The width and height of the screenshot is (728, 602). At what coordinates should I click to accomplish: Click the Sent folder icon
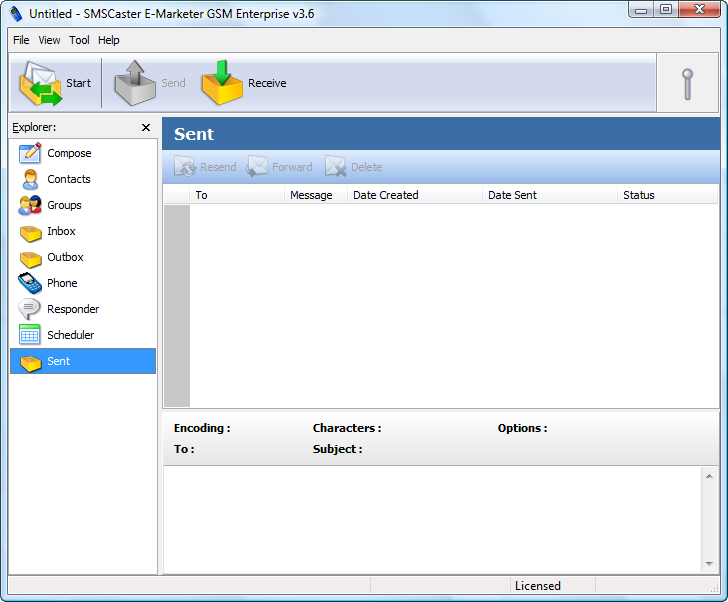click(x=31, y=363)
